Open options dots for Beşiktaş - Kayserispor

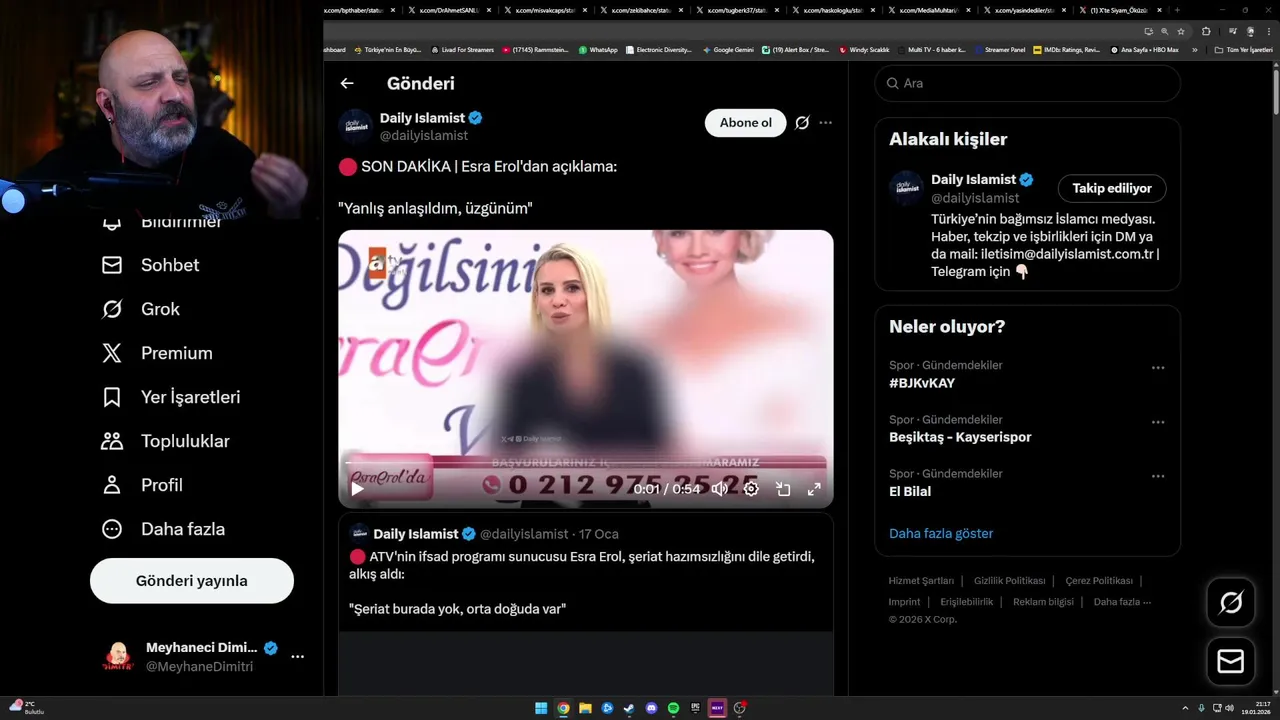(x=1158, y=422)
